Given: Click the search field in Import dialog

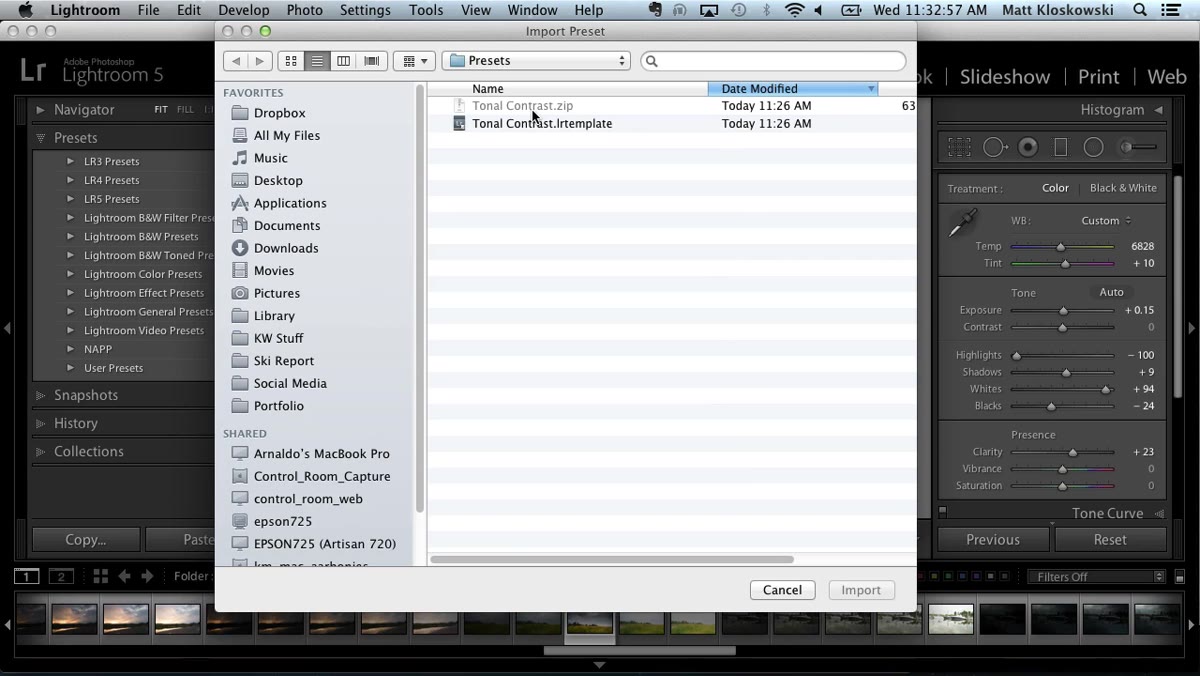Looking at the screenshot, I should coord(773,61).
